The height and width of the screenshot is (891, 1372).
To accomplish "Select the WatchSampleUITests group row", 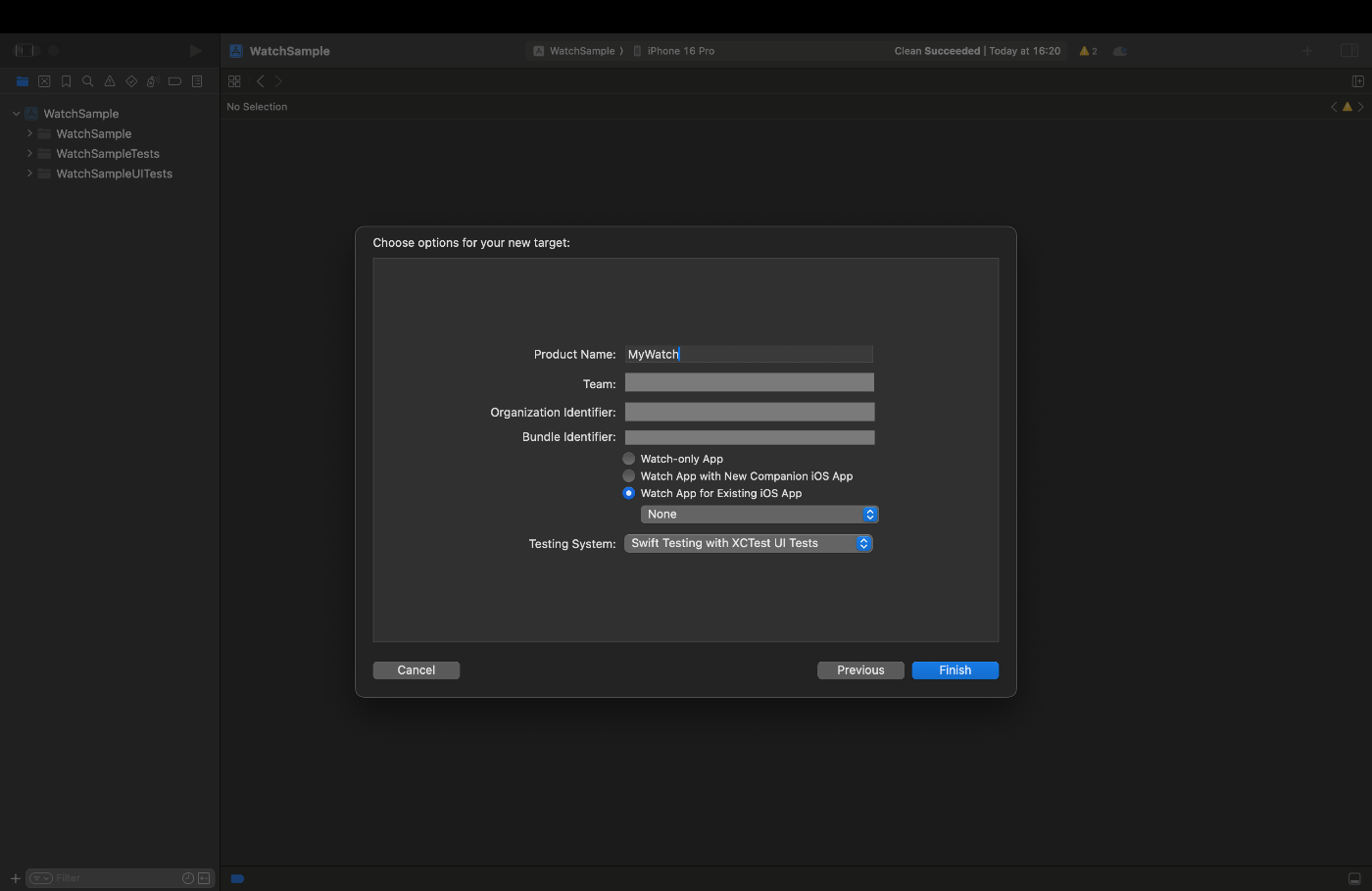I will [110, 173].
